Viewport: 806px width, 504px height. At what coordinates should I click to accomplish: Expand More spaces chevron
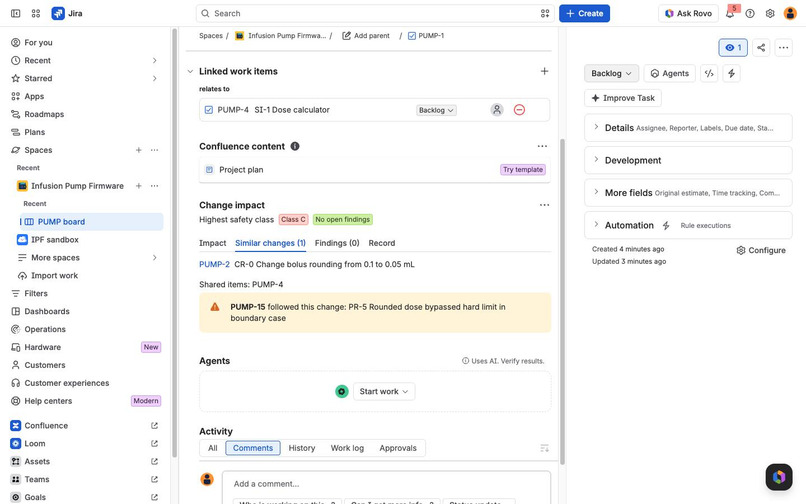coord(154,258)
